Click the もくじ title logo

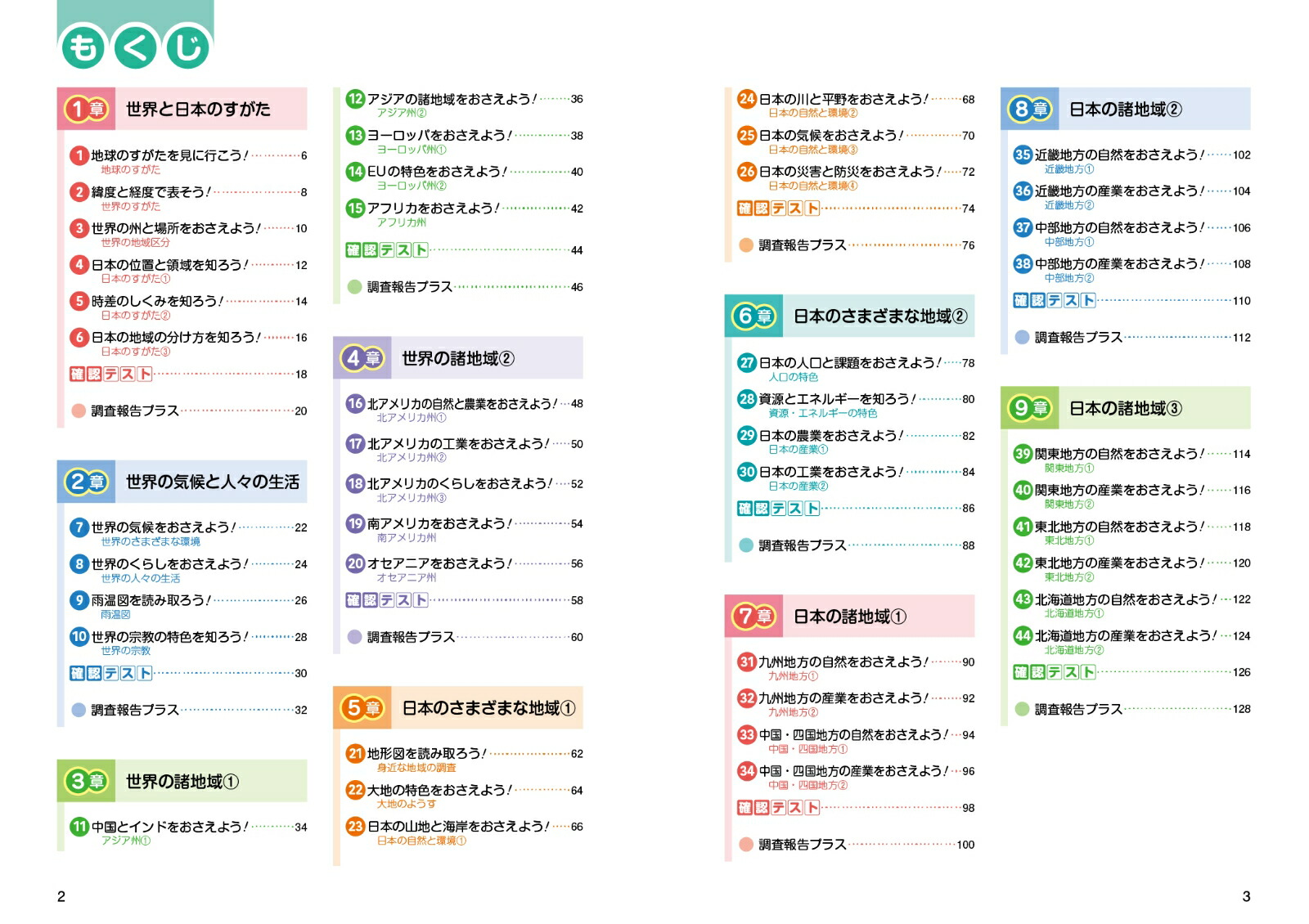point(135,47)
